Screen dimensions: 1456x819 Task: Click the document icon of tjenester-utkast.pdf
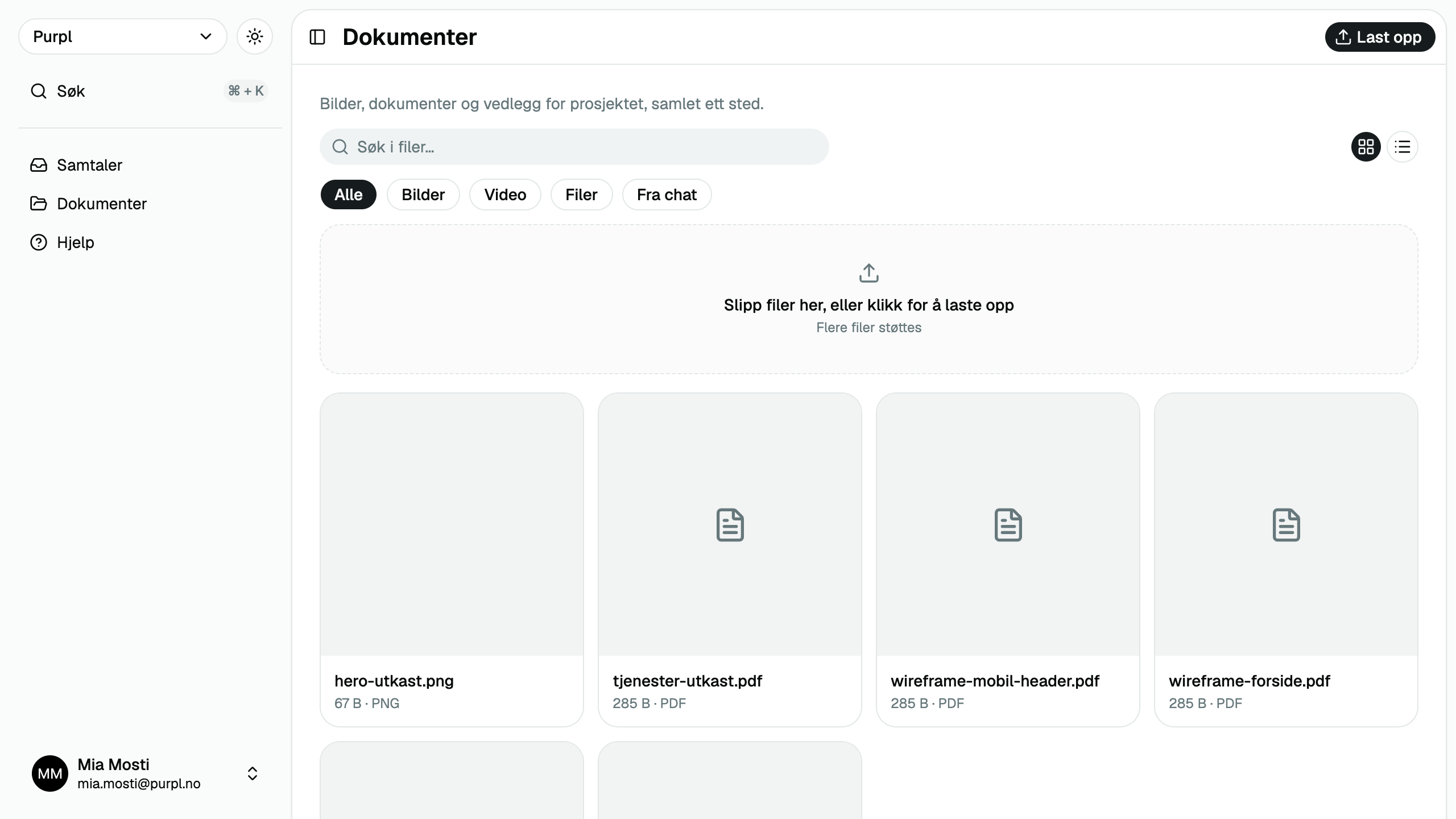click(x=730, y=525)
